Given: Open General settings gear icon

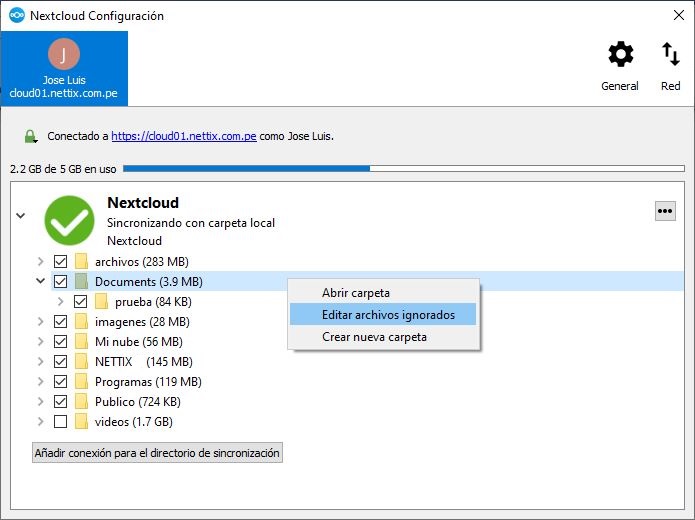Looking at the screenshot, I should [x=620, y=56].
